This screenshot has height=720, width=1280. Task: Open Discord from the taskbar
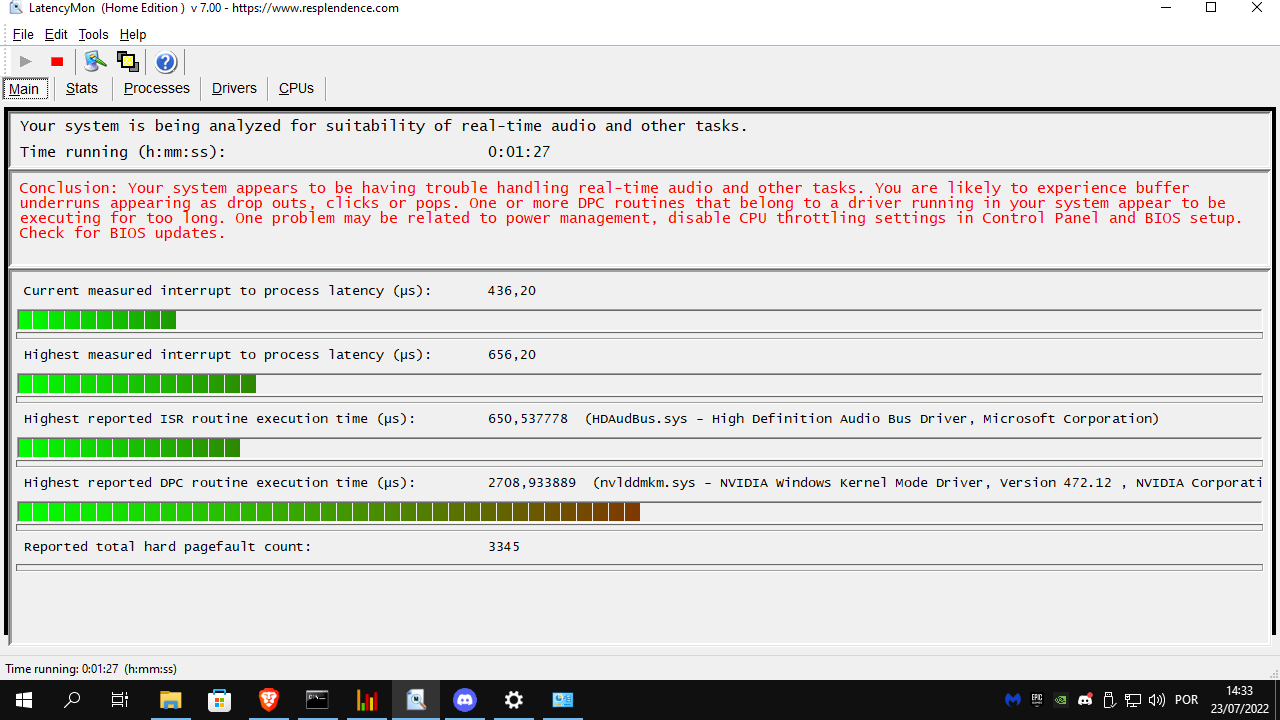click(x=464, y=700)
